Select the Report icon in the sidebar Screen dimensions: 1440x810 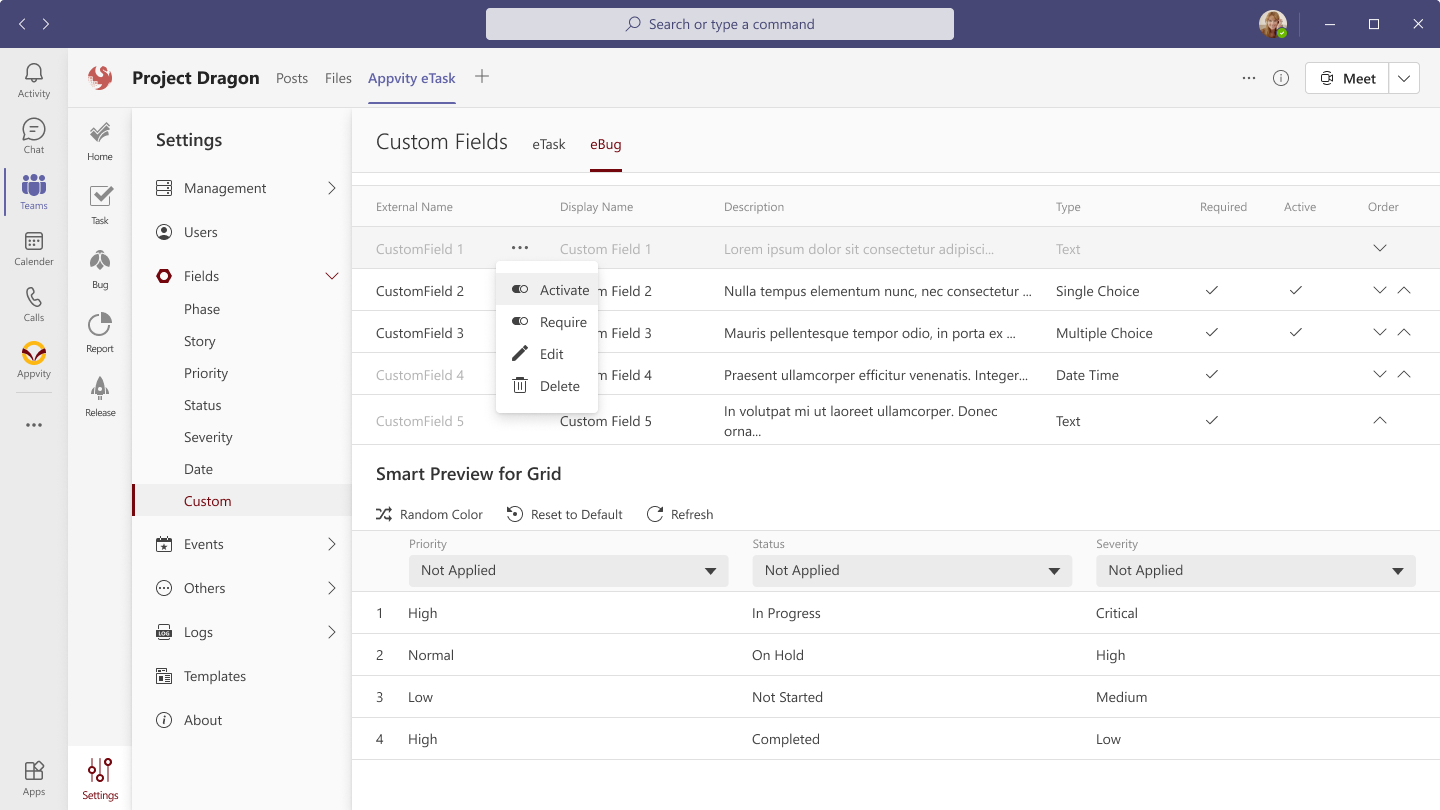[x=99, y=330]
